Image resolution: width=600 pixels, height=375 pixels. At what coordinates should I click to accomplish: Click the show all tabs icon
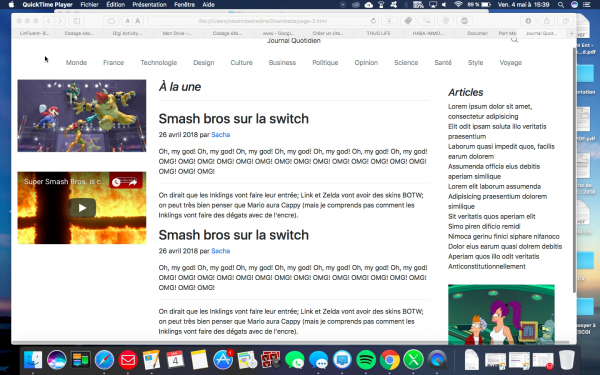(x=565, y=21)
